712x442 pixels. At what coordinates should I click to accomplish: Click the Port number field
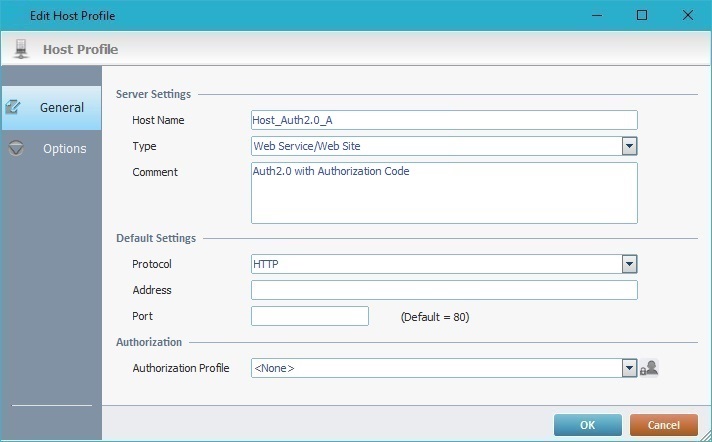[310, 316]
